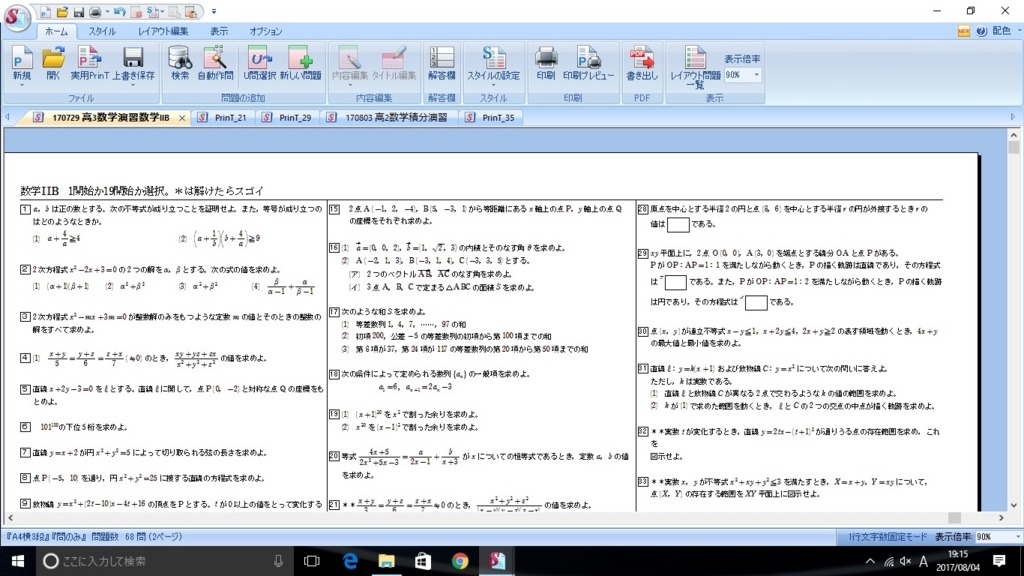Expand quick access toolbar customize arrow
The image size is (1024, 576).
click(x=214, y=12)
